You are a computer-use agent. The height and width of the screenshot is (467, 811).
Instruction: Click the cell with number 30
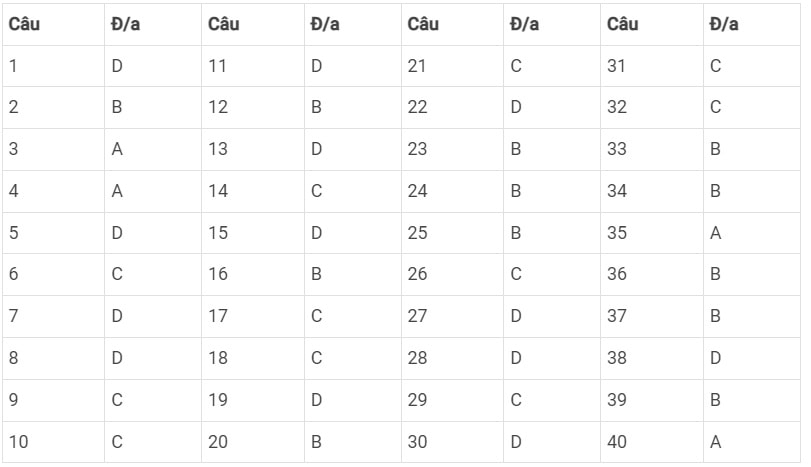pyautogui.click(x=452, y=442)
